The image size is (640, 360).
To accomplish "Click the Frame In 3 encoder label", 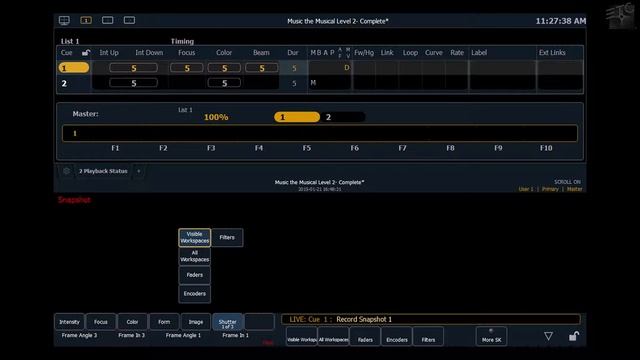I will [131, 336].
